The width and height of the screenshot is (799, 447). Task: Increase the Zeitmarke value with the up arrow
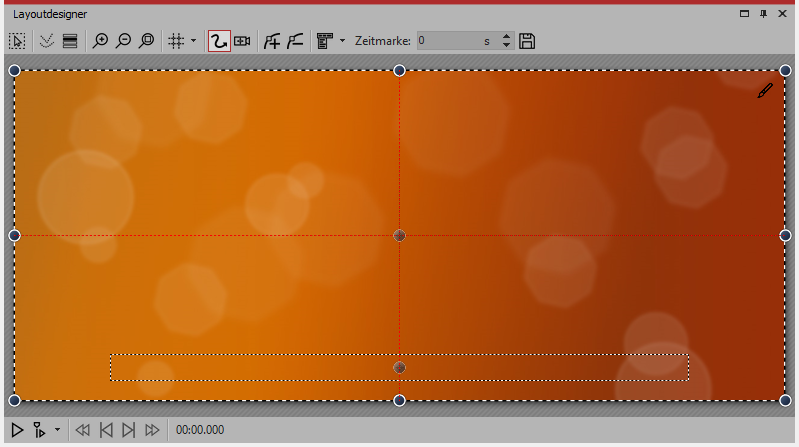[x=506, y=37]
